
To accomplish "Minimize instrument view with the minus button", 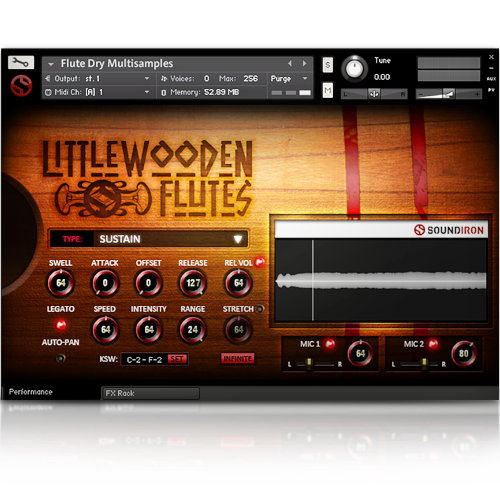I will point(491,68).
